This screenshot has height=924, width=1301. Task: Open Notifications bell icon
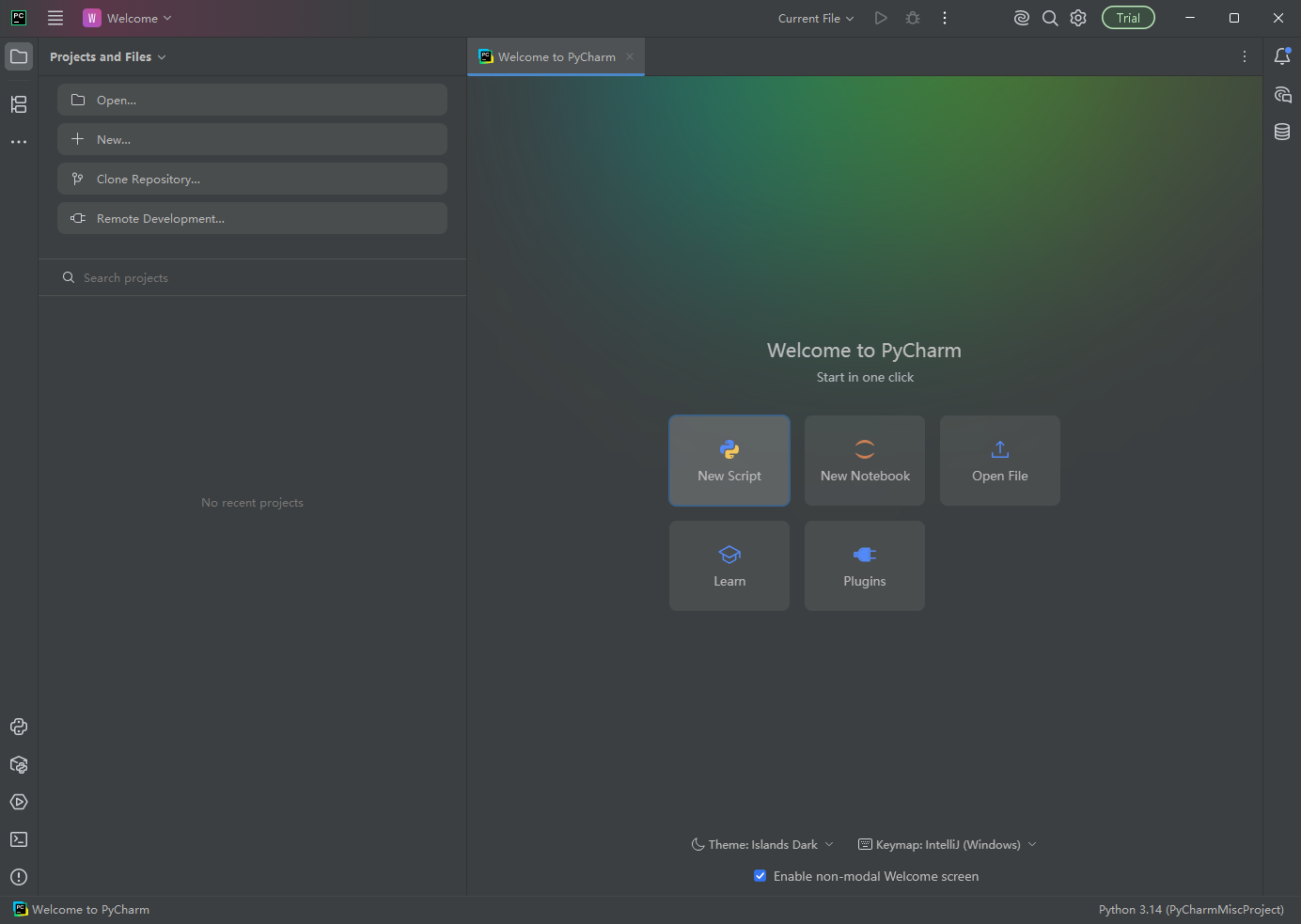tap(1282, 56)
